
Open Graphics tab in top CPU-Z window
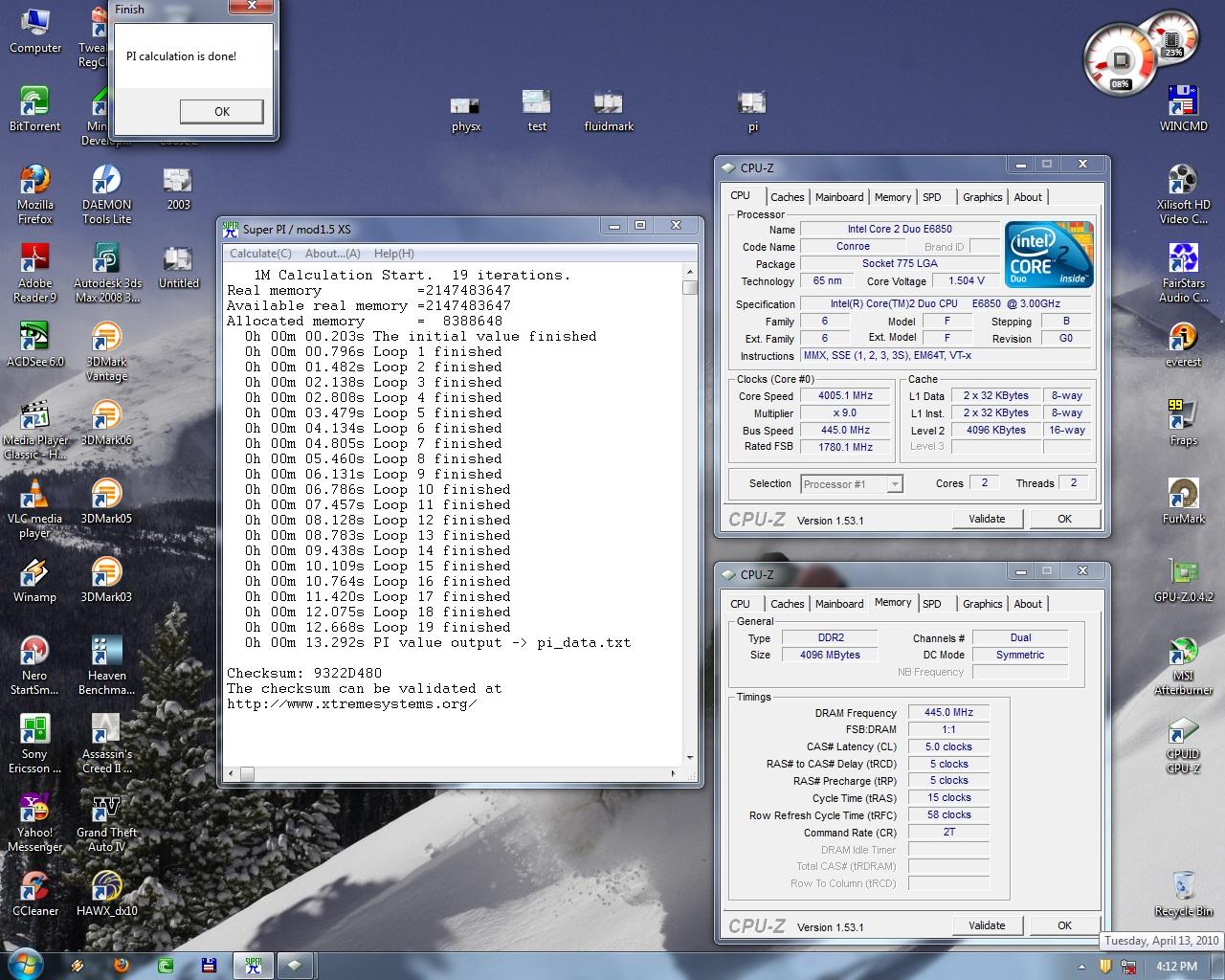(983, 197)
